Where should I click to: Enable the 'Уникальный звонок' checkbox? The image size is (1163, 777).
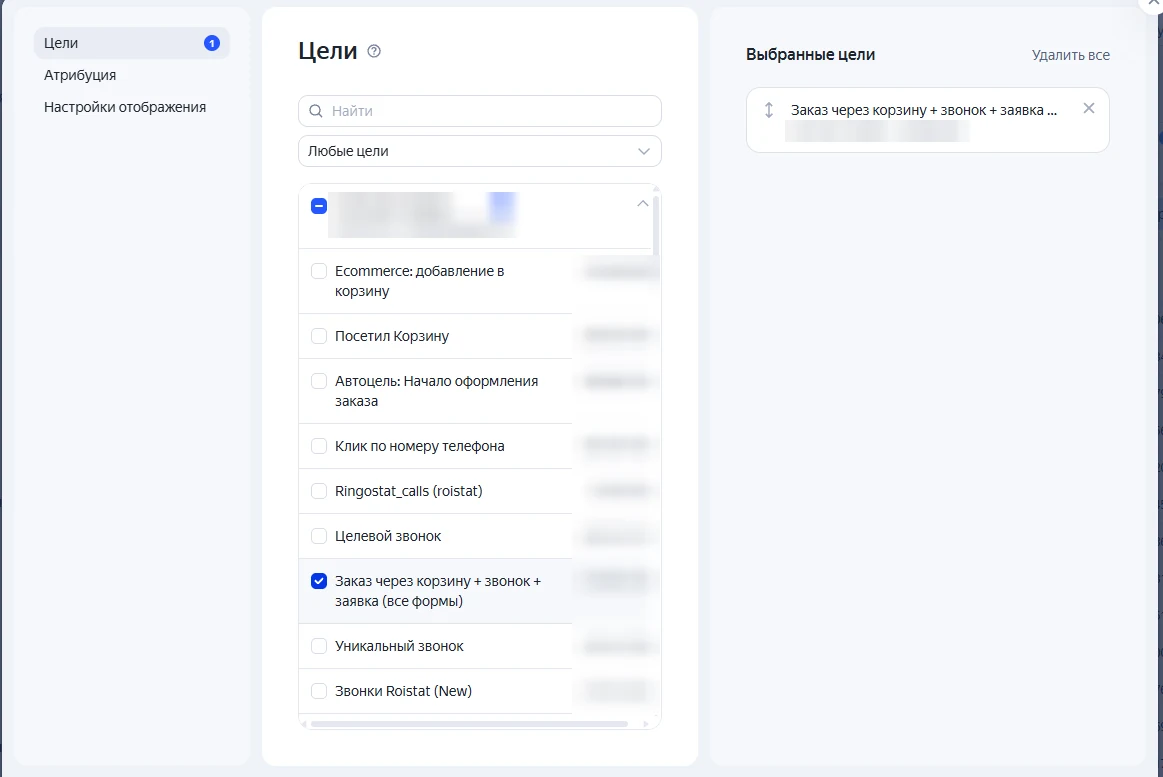319,647
